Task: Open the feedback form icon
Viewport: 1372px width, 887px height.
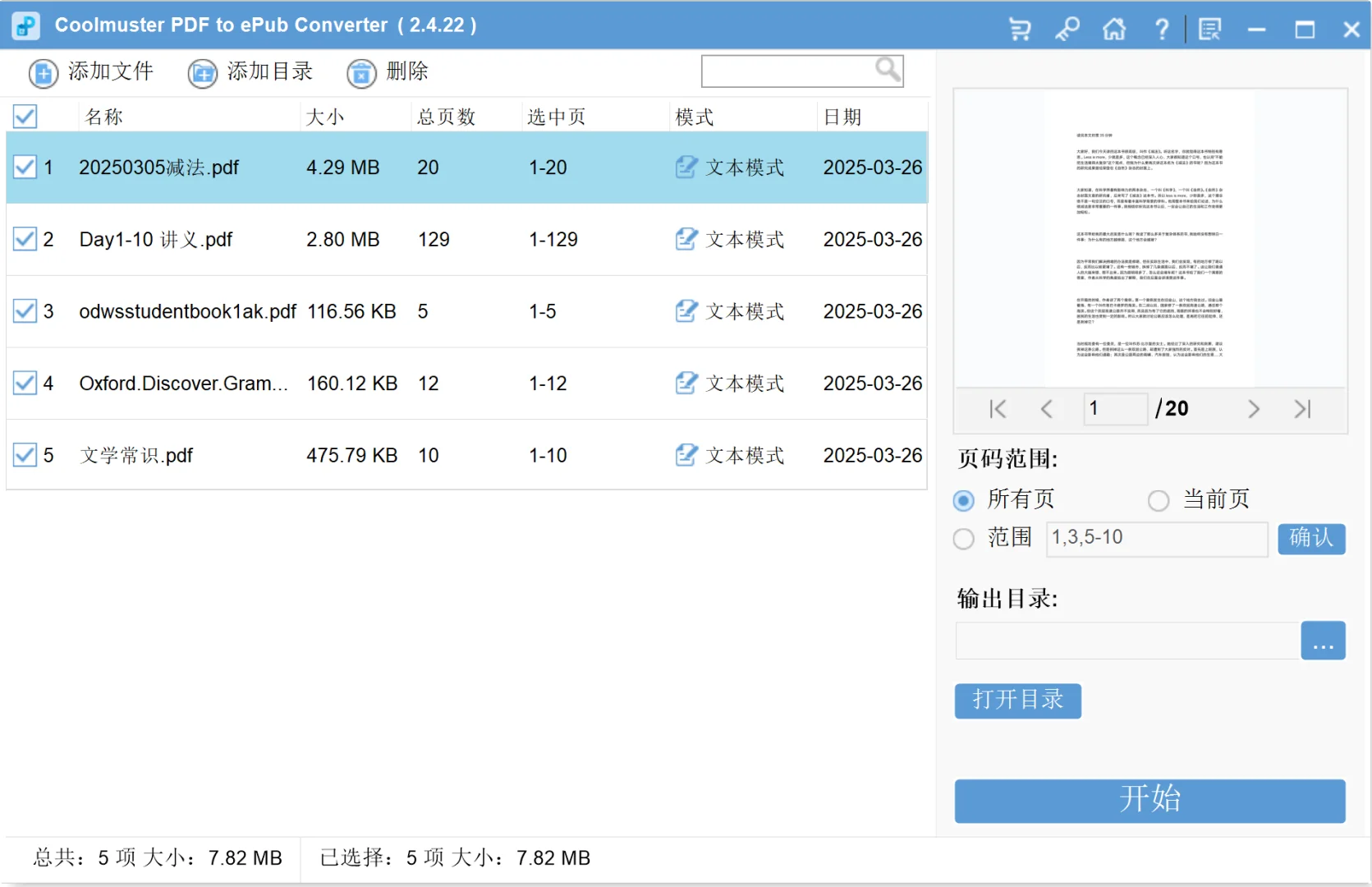Action: tap(1209, 30)
